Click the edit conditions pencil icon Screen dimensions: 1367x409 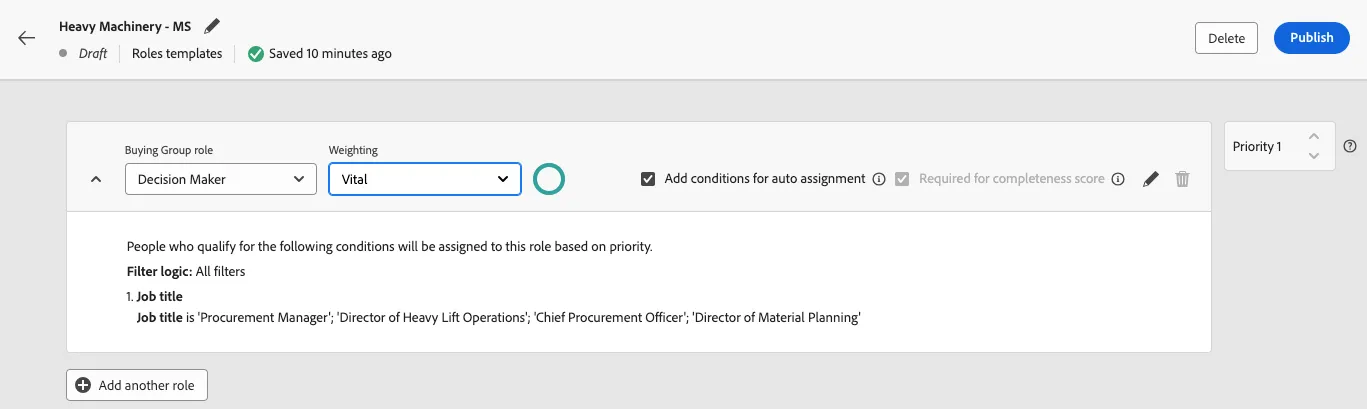click(x=1151, y=179)
